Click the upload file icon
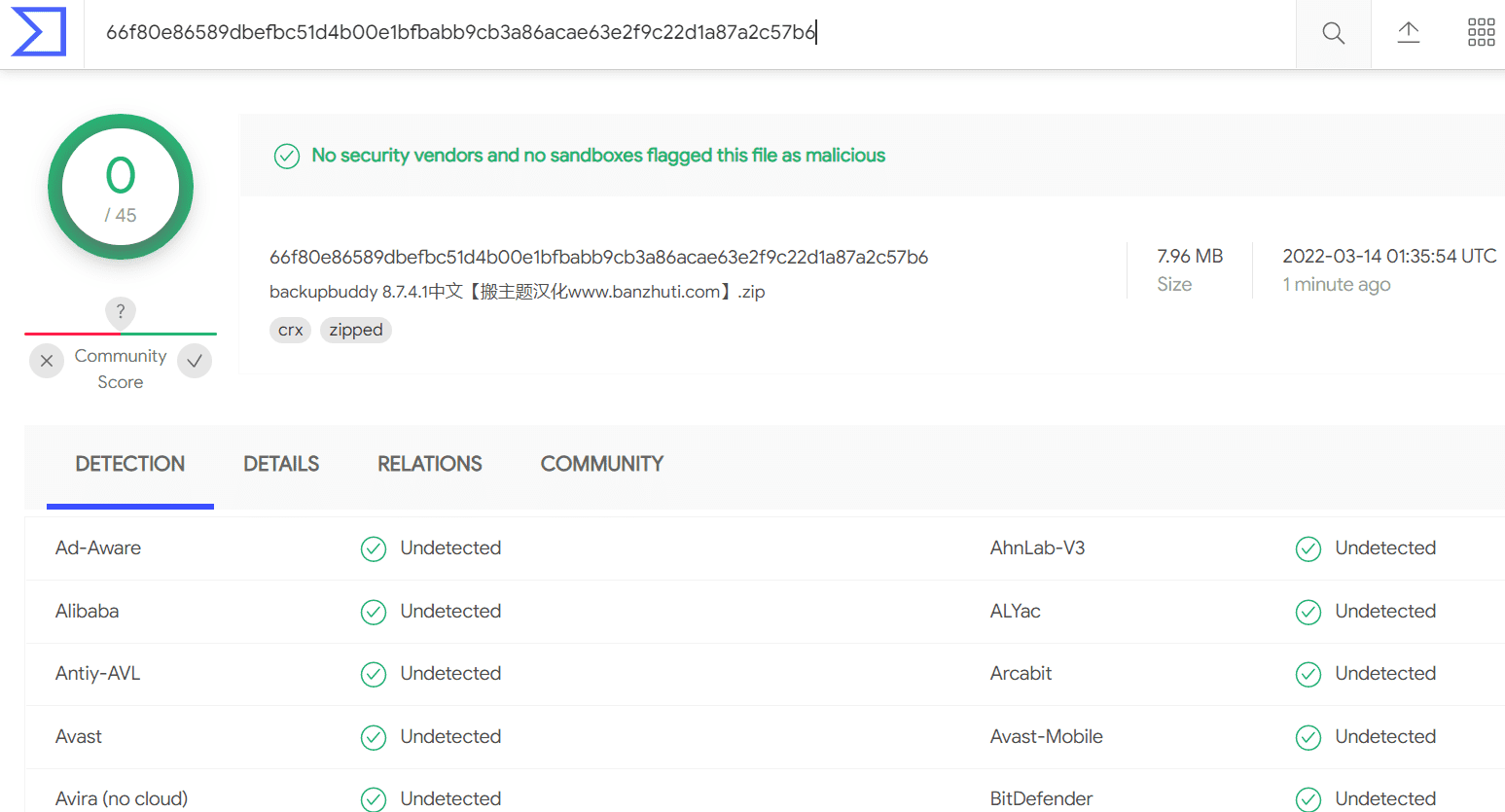Viewport: 1505px width, 812px height. (1409, 32)
